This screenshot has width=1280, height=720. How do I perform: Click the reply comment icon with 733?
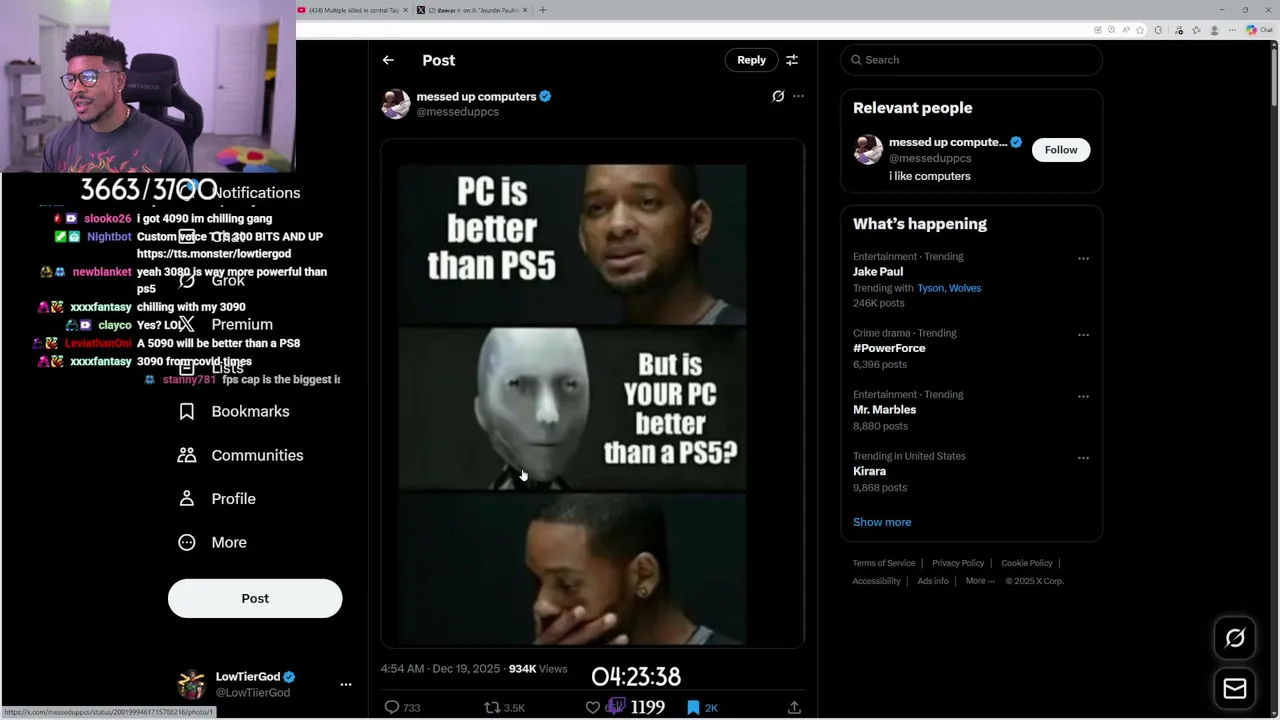tap(392, 707)
